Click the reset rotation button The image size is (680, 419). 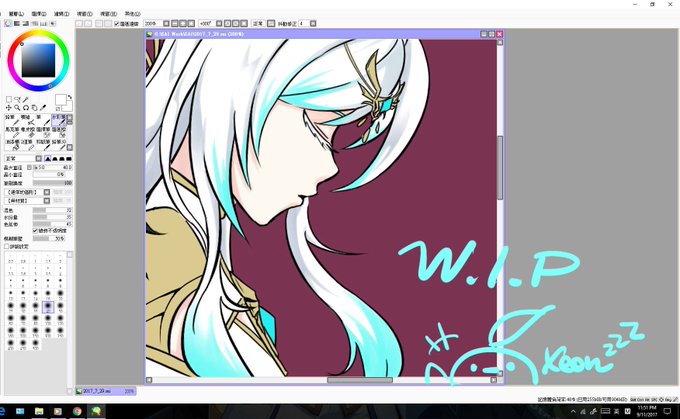pos(244,23)
